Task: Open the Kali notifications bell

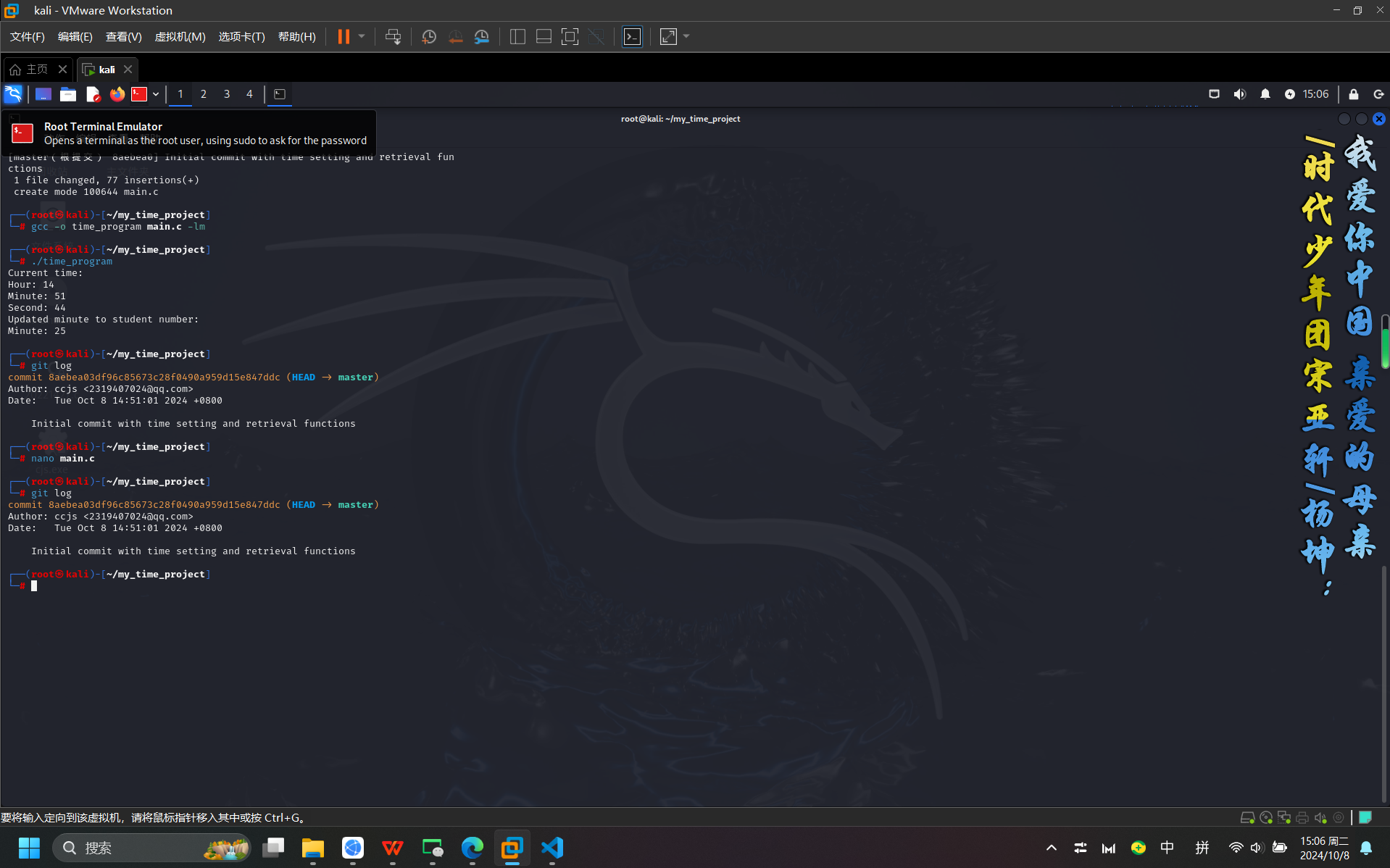Action: coord(1265,94)
